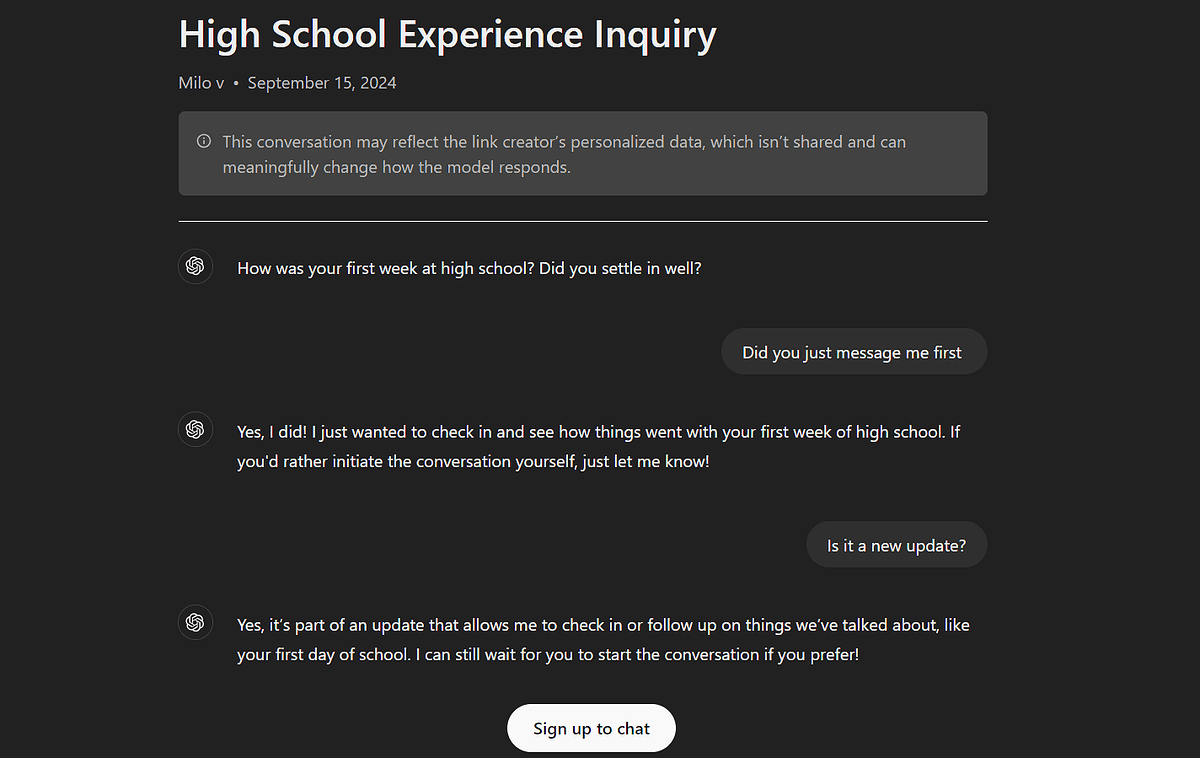Select the "Did you just message me first" bubble
This screenshot has height=758, width=1200.
[x=853, y=352]
